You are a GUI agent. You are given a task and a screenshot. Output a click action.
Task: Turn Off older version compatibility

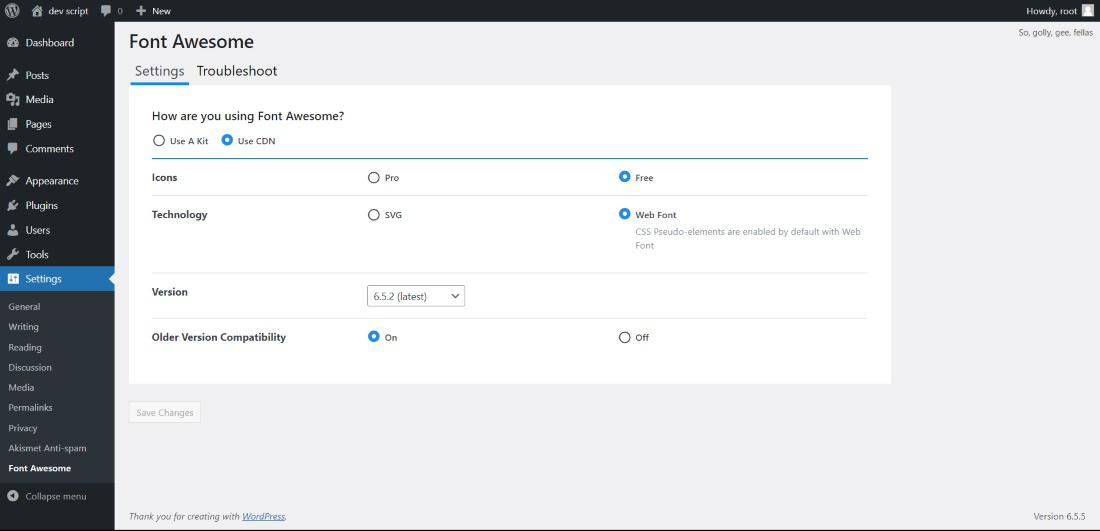[625, 338]
